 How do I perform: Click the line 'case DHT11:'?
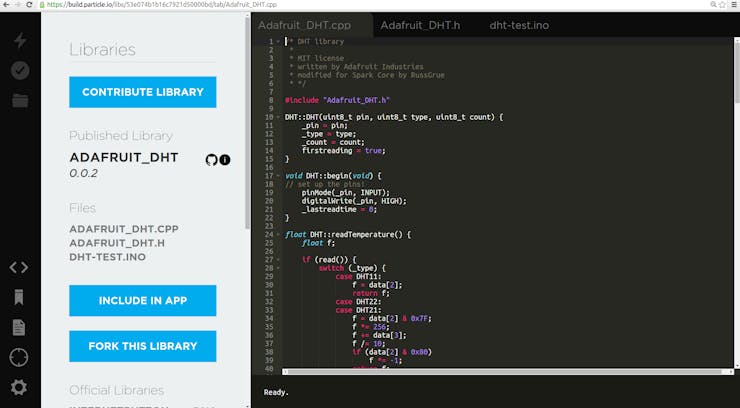[358, 276]
